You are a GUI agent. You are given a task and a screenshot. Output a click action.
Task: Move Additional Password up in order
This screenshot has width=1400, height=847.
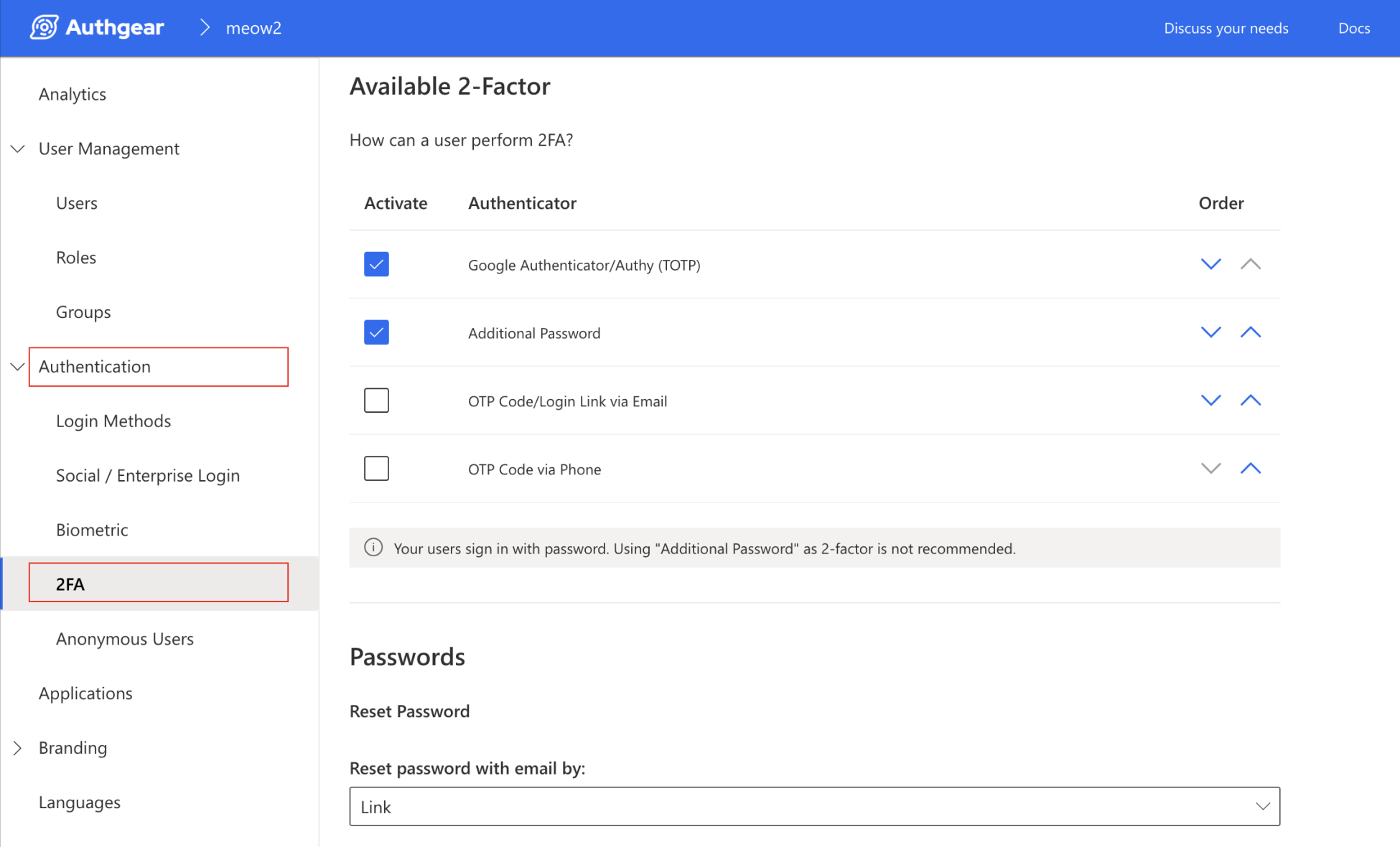[x=1250, y=332]
